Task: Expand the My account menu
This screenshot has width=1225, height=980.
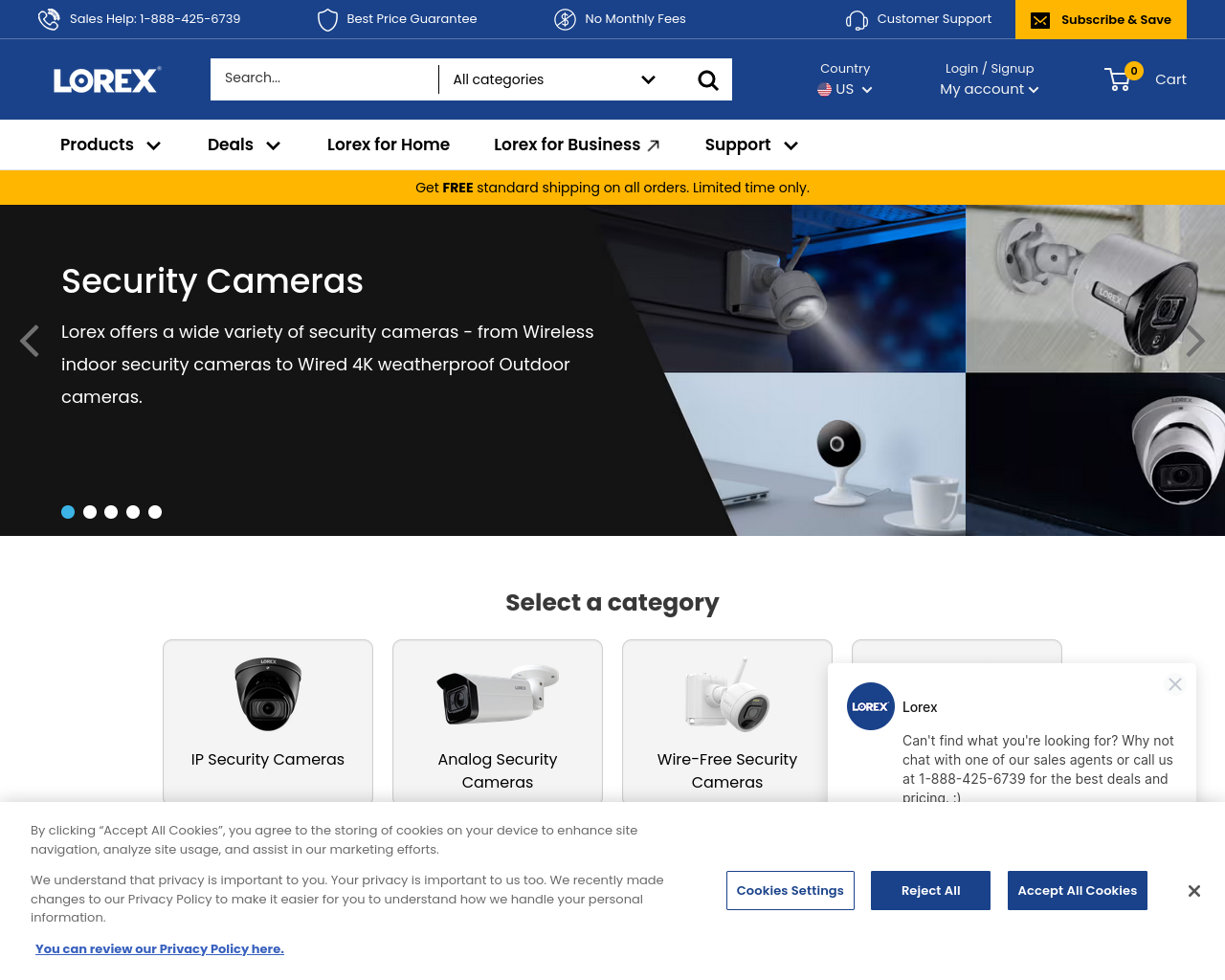Action: click(x=989, y=89)
